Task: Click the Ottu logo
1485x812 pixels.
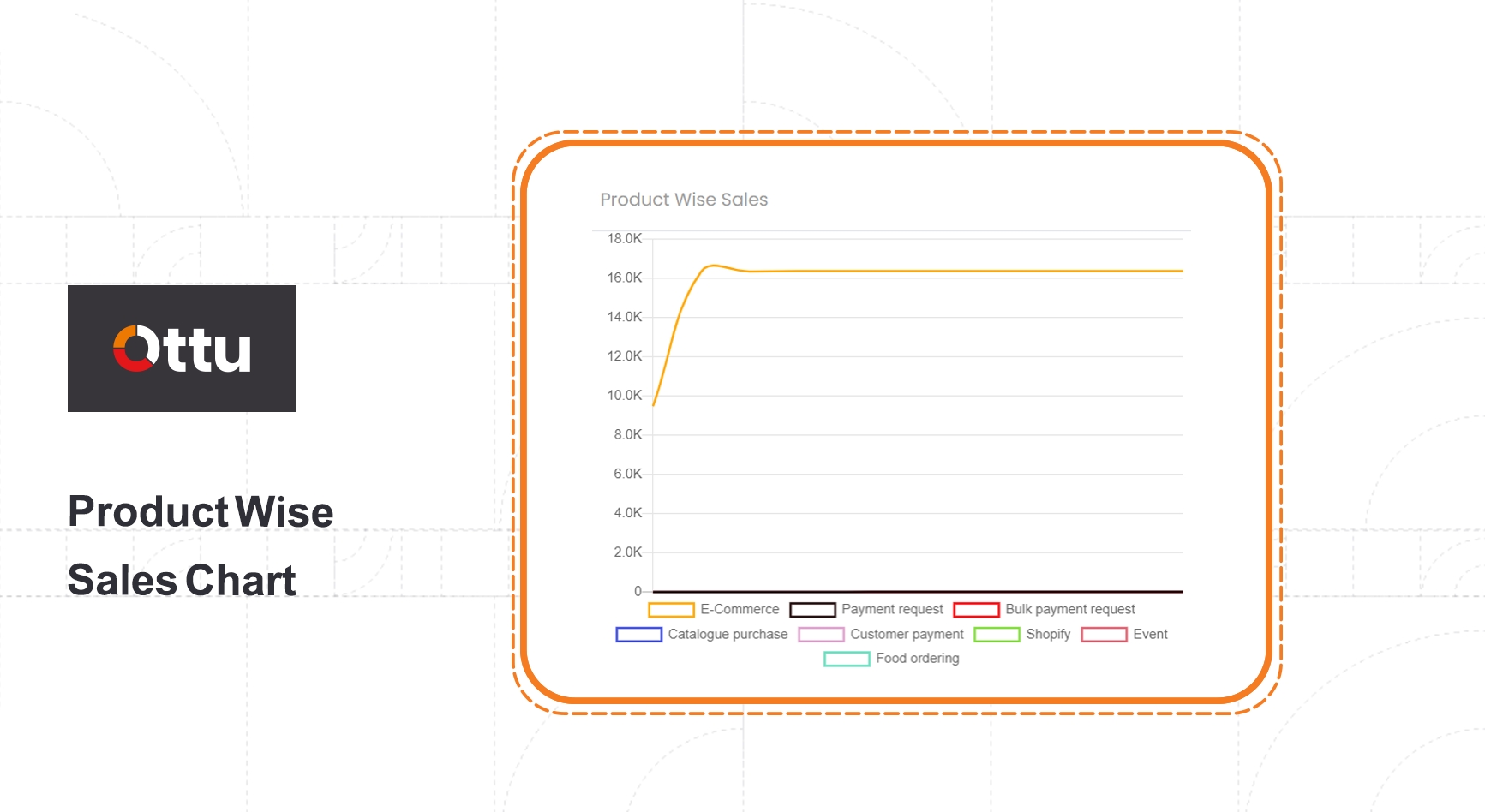Action: pos(182,349)
